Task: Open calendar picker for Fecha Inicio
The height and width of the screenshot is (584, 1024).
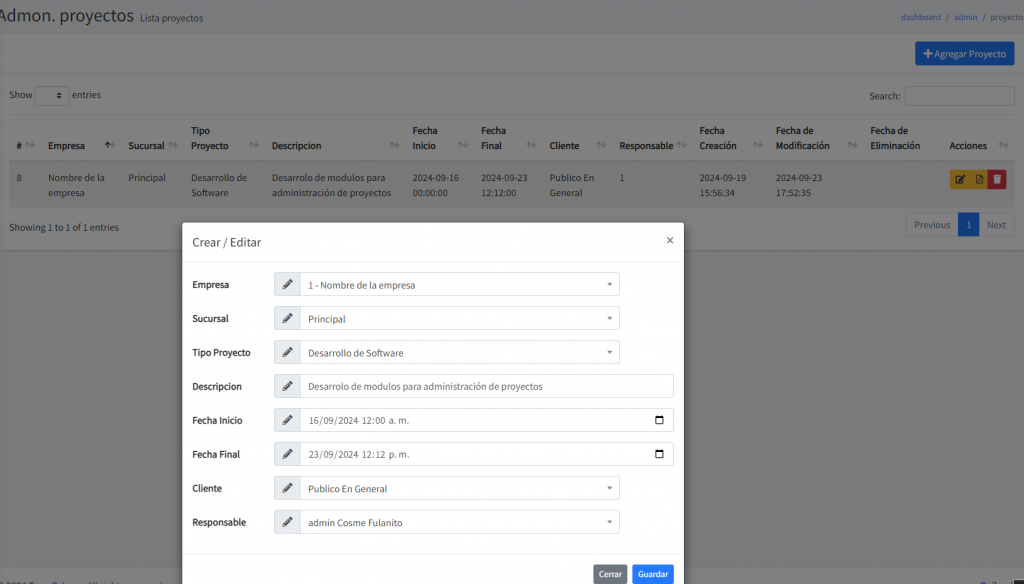Action: [x=658, y=420]
